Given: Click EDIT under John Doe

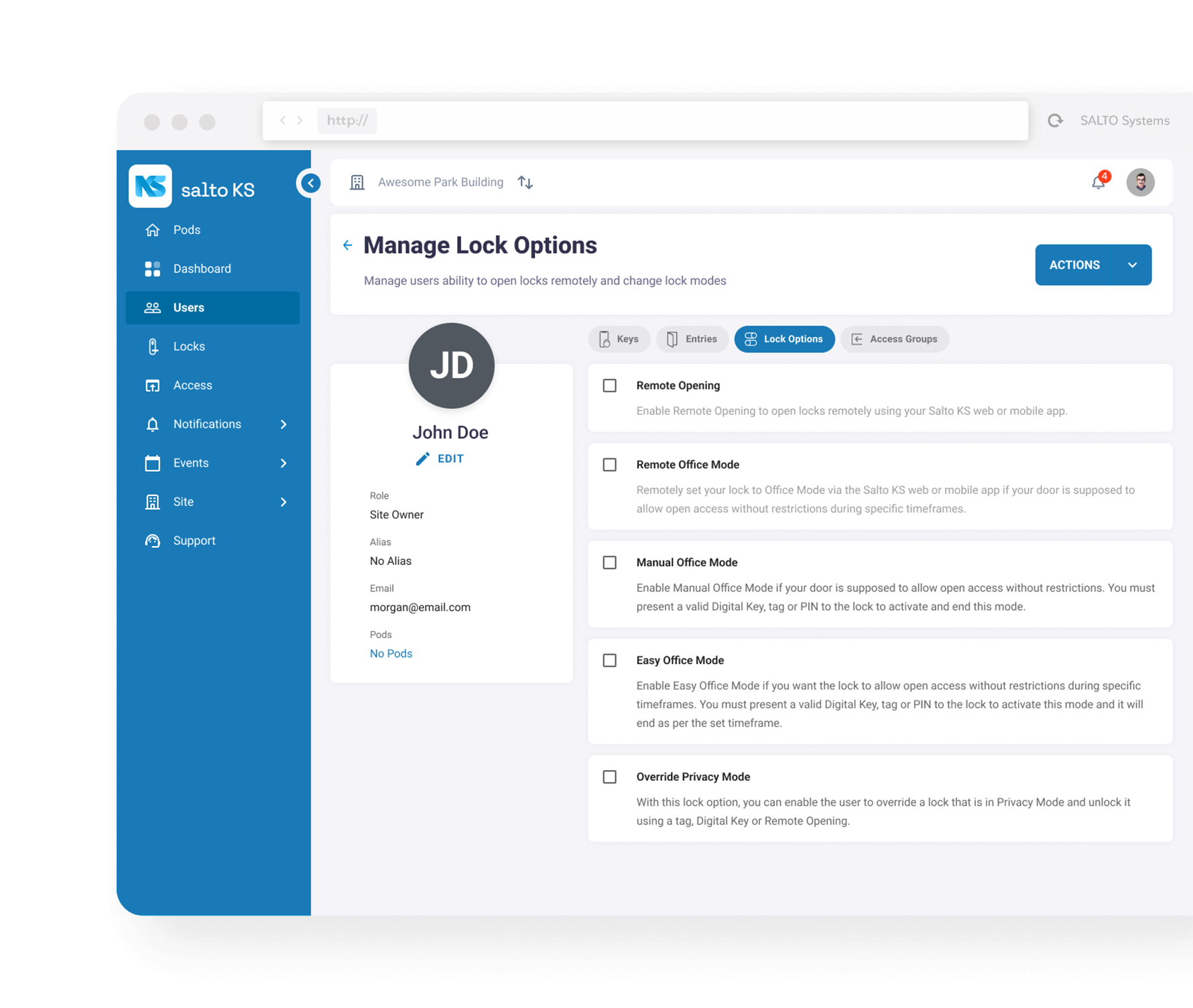Looking at the screenshot, I should tap(440, 459).
